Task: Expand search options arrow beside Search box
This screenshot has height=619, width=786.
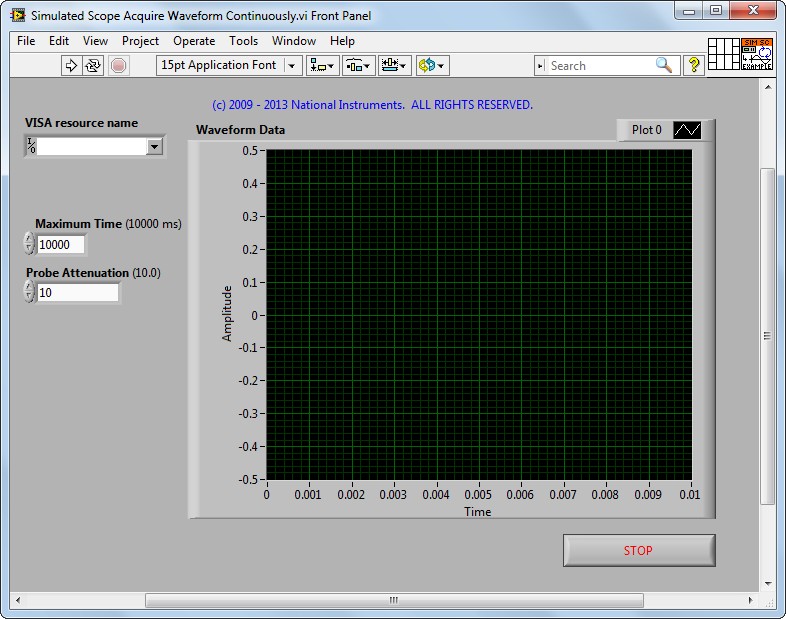Action: click(540, 66)
